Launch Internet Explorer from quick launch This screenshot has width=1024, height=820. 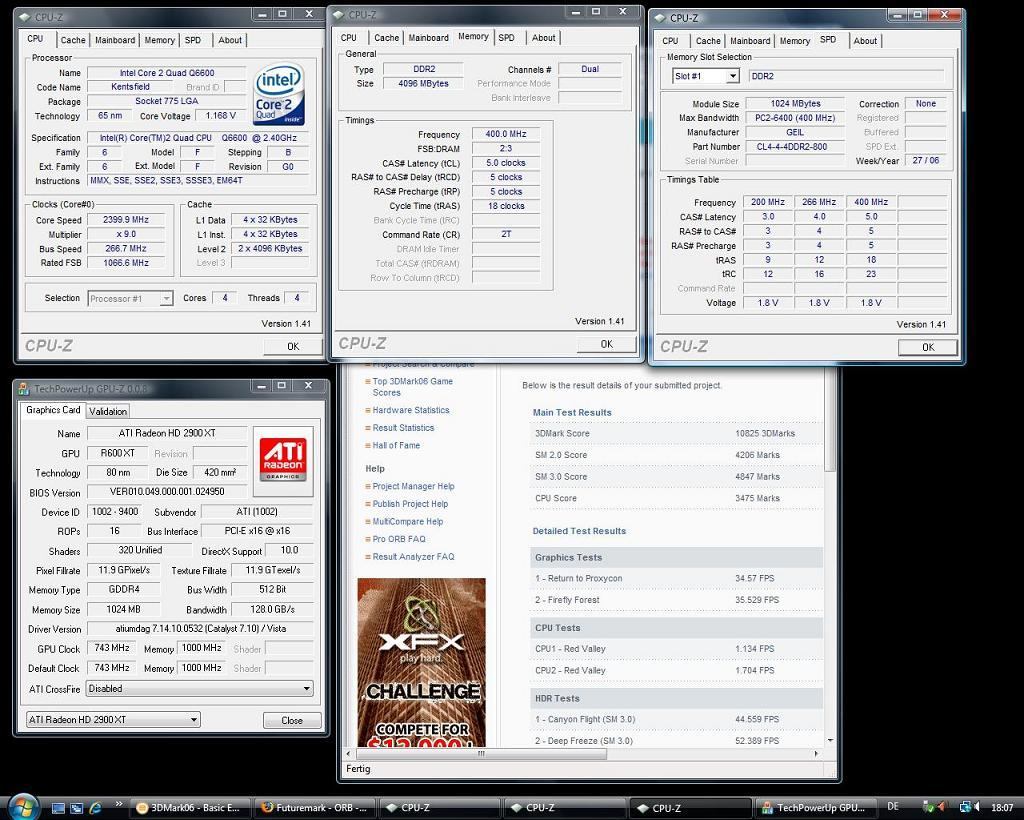[x=95, y=808]
